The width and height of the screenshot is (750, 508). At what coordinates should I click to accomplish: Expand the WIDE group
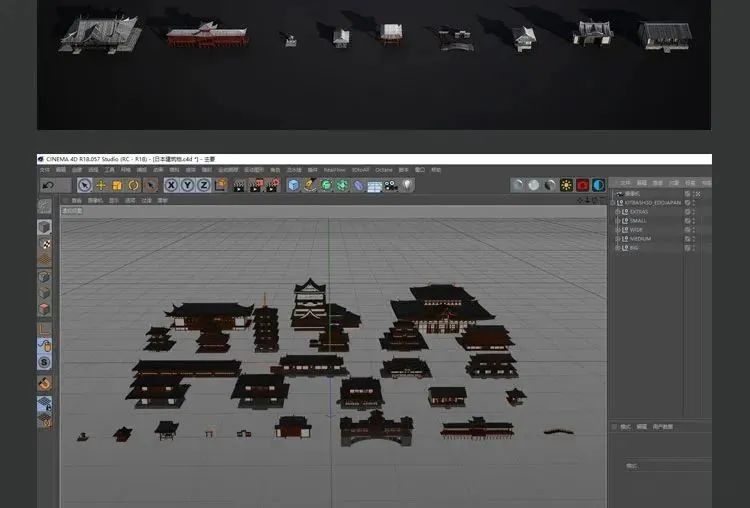click(x=618, y=230)
